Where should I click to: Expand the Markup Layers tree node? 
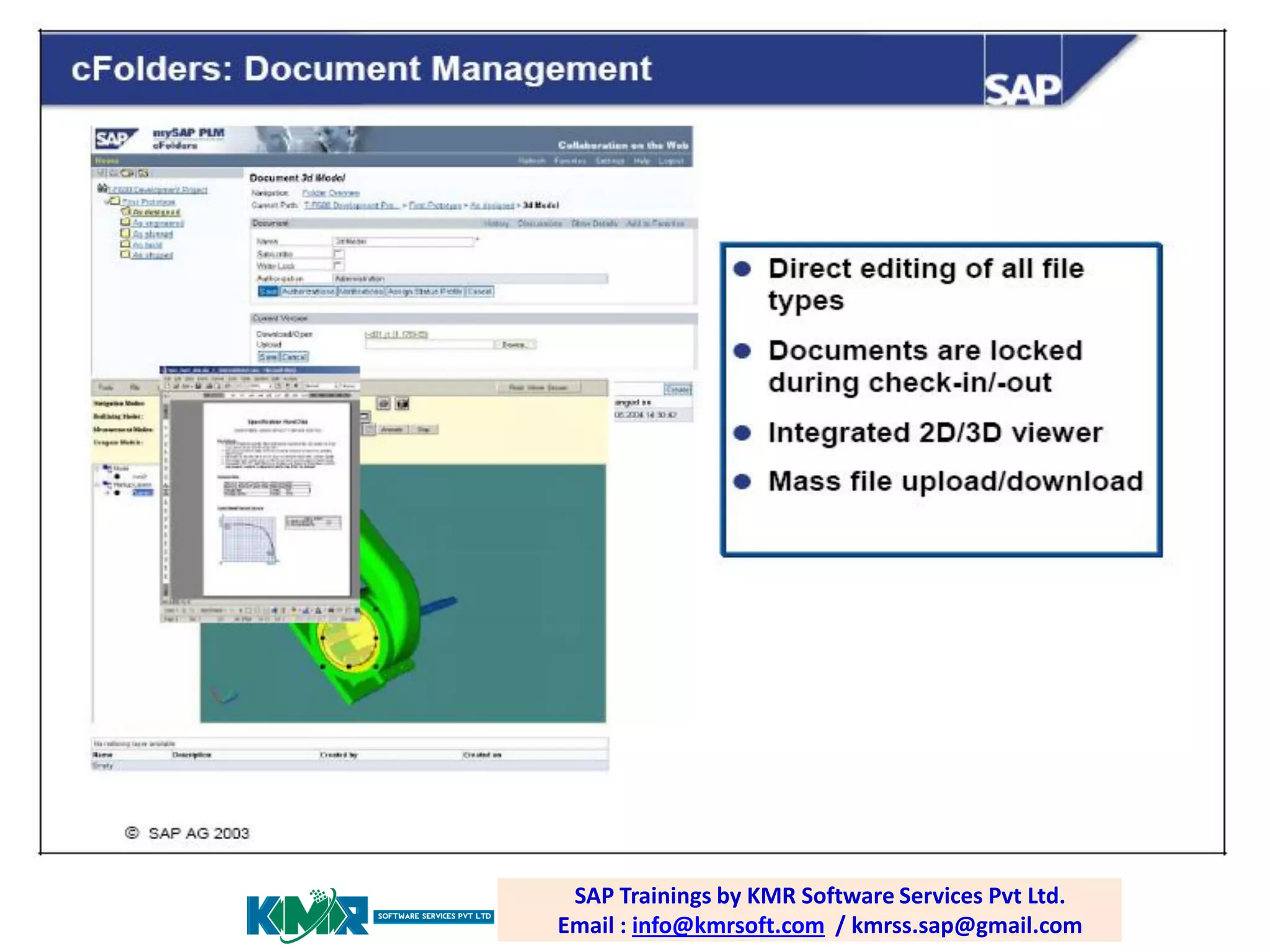tap(98, 484)
